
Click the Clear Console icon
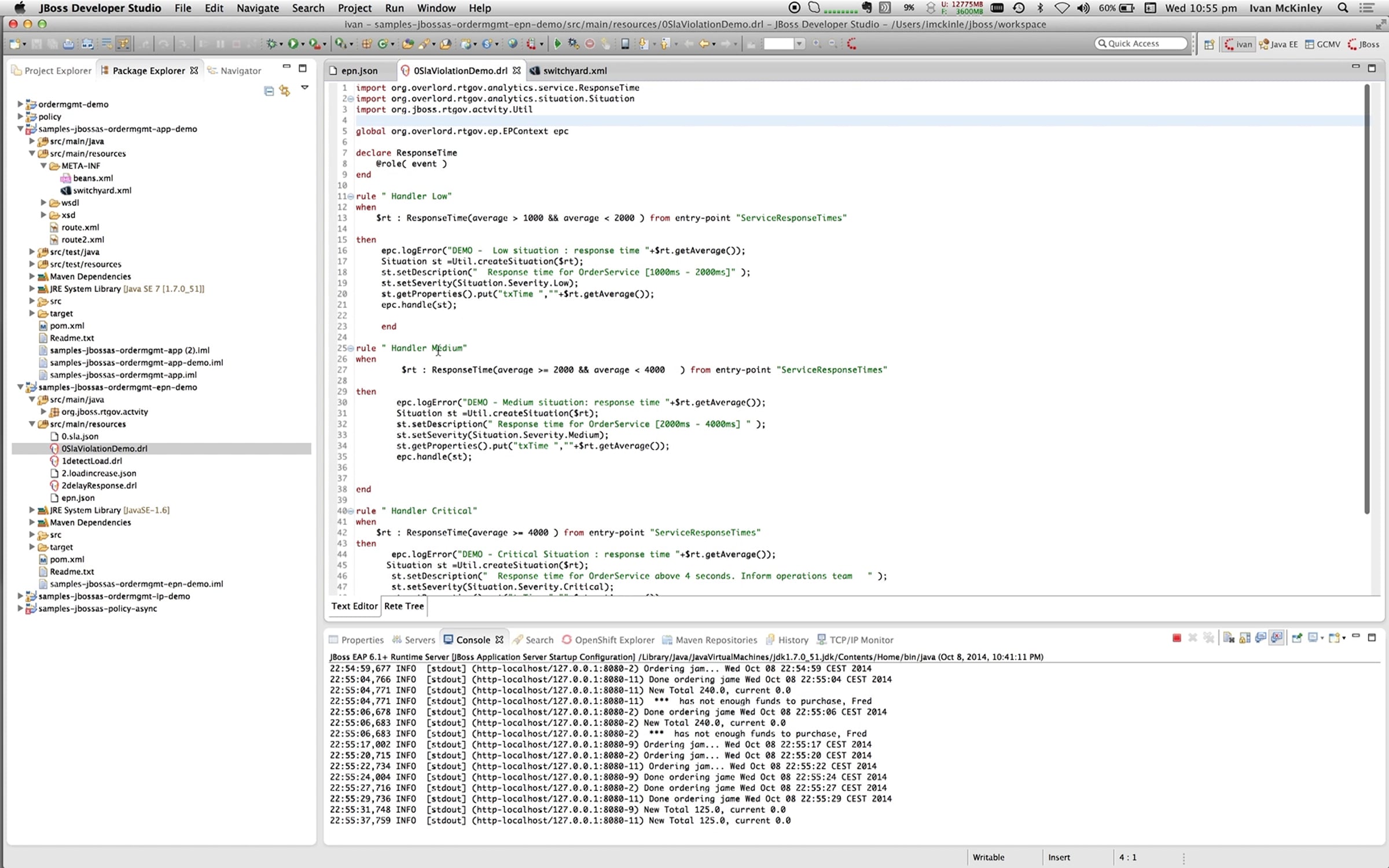click(x=1229, y=638)
